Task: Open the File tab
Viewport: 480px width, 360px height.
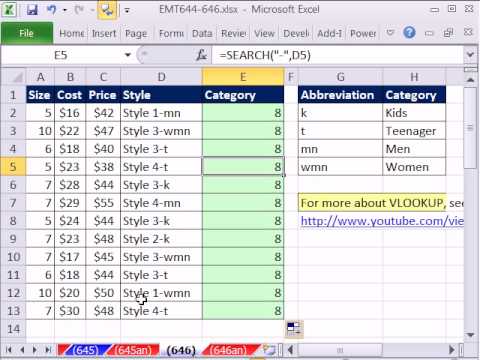Action: pyautogui.click(x=27, y=33)
